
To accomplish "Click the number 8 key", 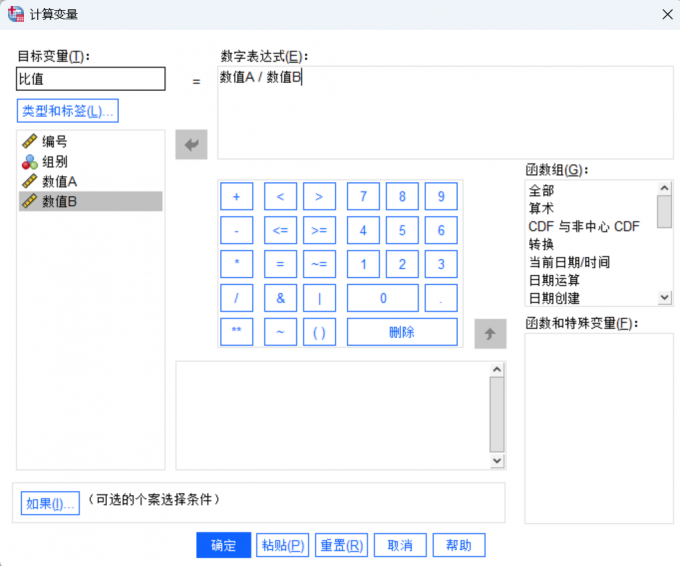I will 402,196.
